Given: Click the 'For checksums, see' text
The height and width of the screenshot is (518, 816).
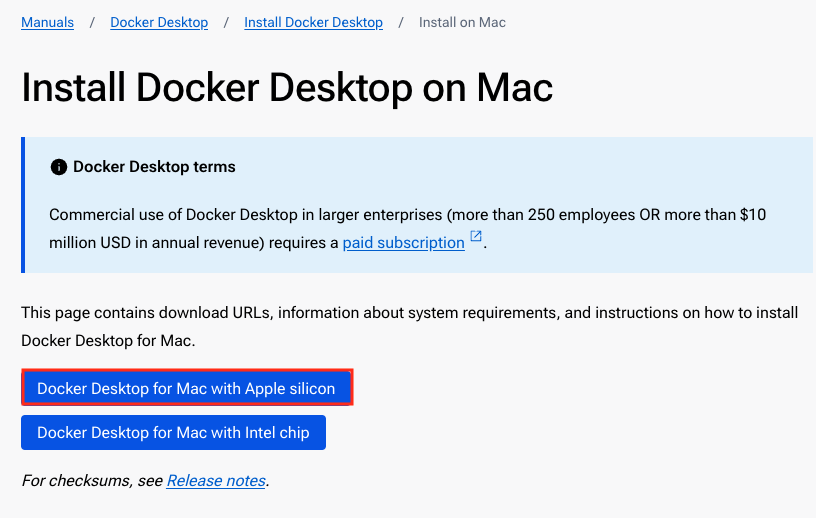Looking at the screenshot, I should tap(92, 481).
